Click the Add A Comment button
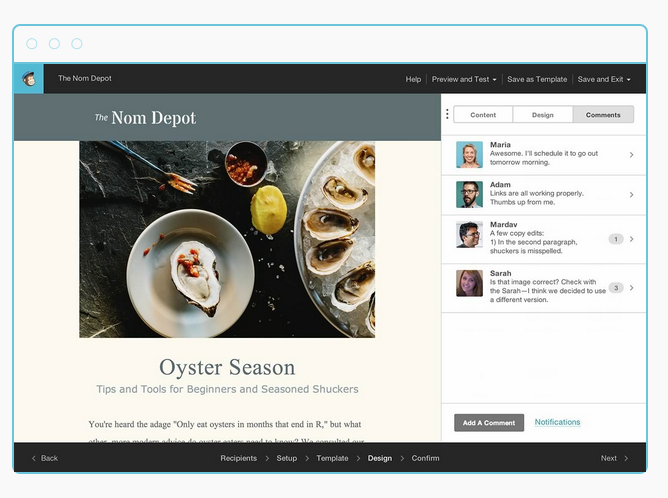Viewport: 668px width, 498px height. pos(489,423)
